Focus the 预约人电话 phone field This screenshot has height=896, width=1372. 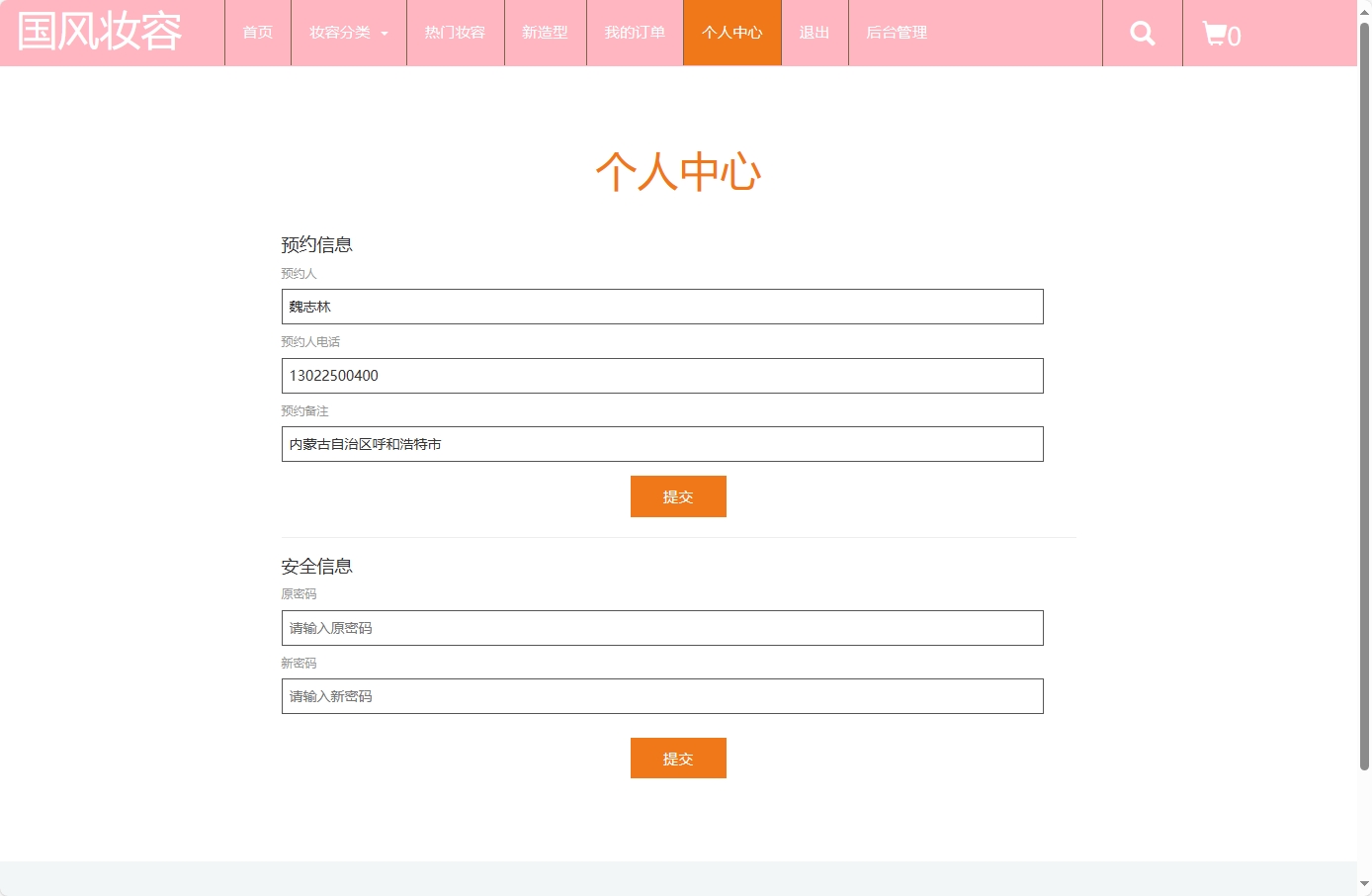click(661, 375)
